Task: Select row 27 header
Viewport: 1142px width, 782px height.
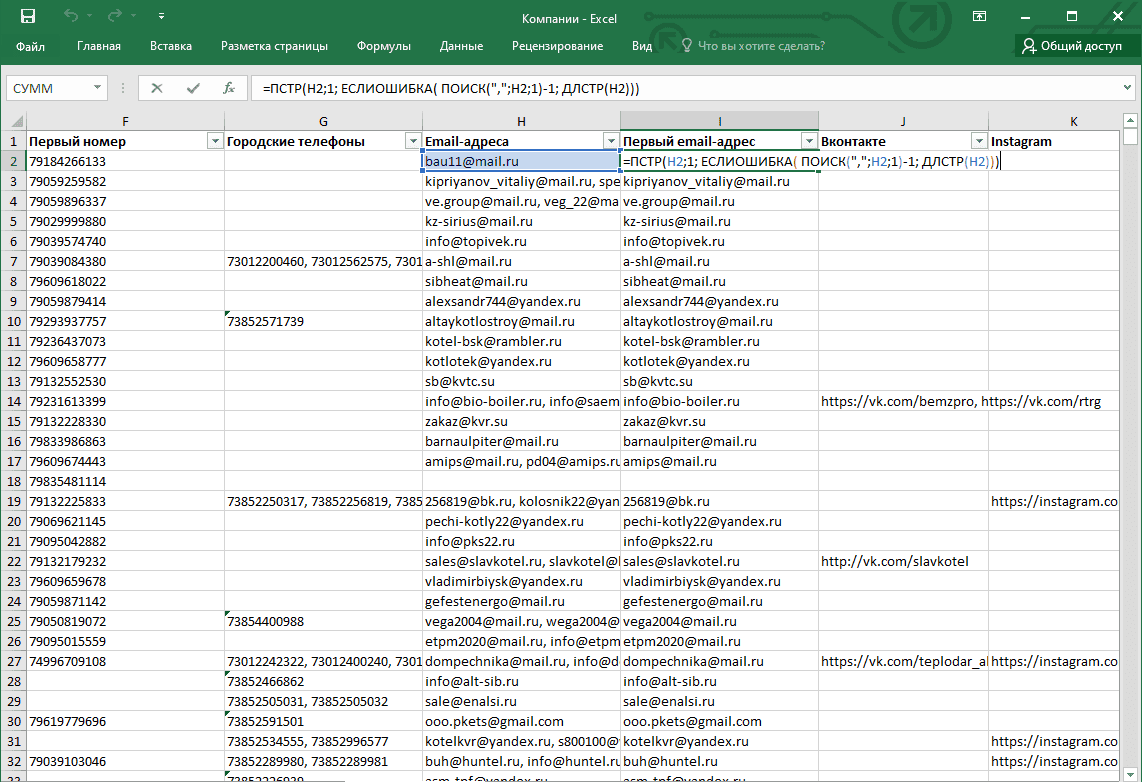Action: pyautogui.click(x=14, y=661)
